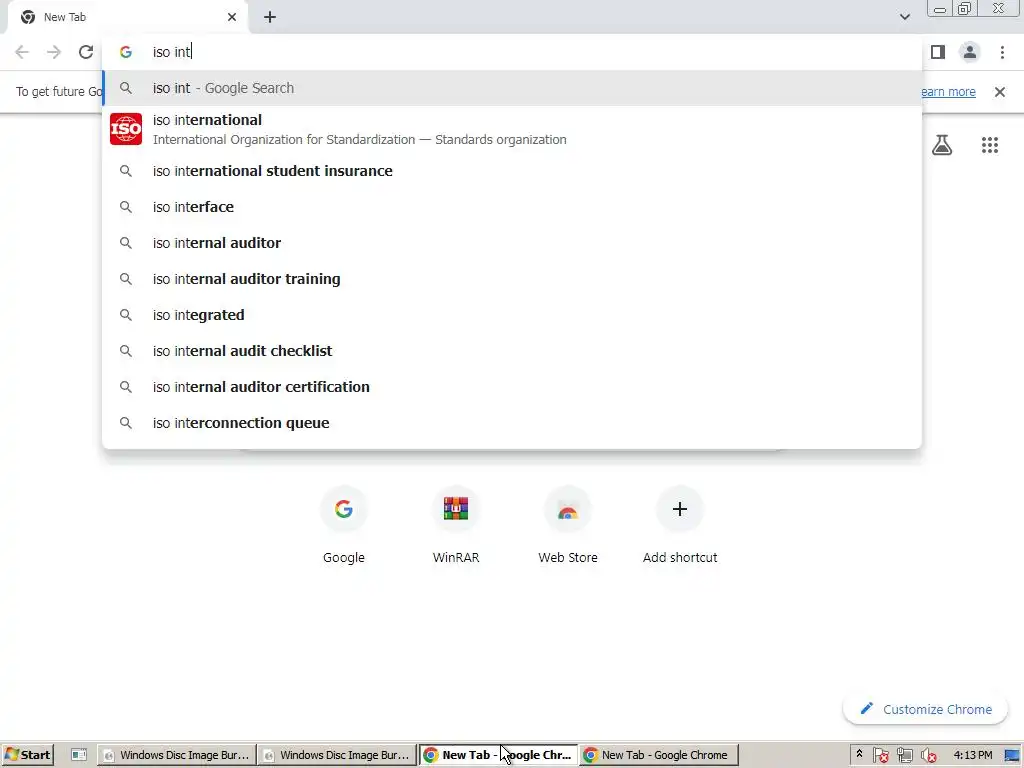Screen dimensions: 1024x768
Task: Open the Chrome Labs flask icon
Action: tap(942, 145)
